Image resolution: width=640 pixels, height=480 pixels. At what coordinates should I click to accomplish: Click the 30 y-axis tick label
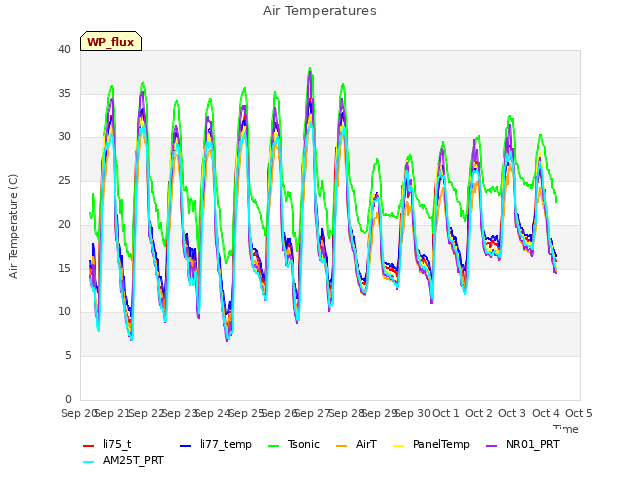click(x=64, y=137)
